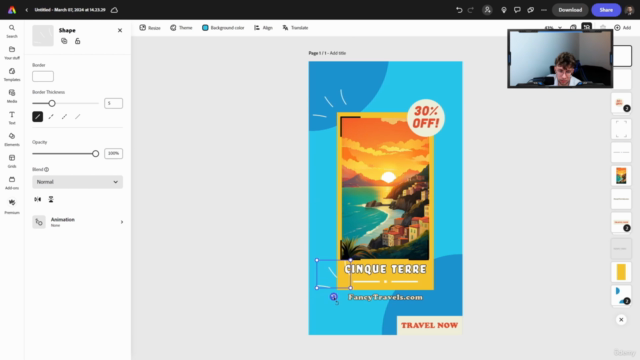
Task: Click the FancyTravels.com text on canvas
Action: pos(385,297)
